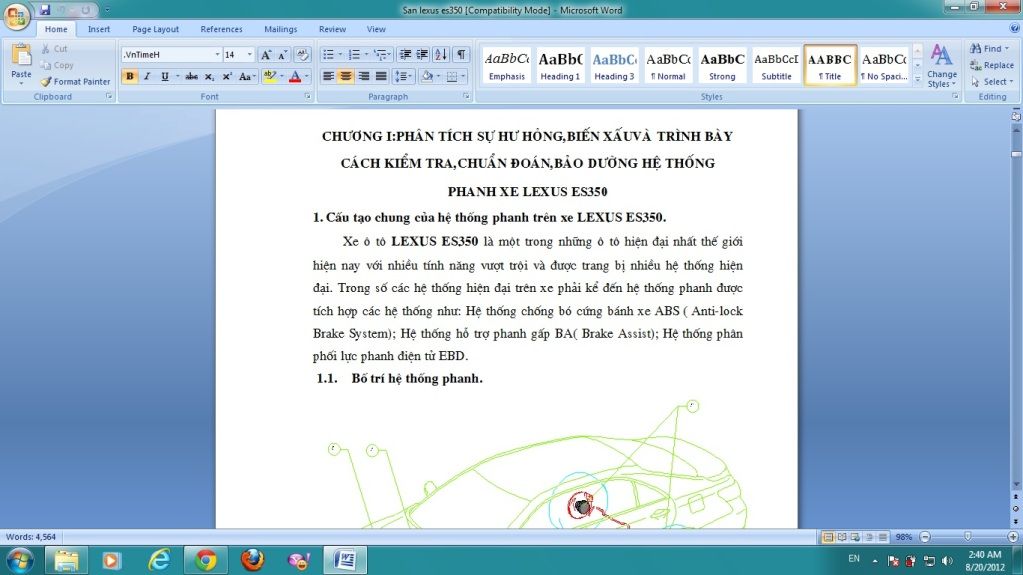Click the Increase Indent icon
1023x575 pixels.
point(423,55)
